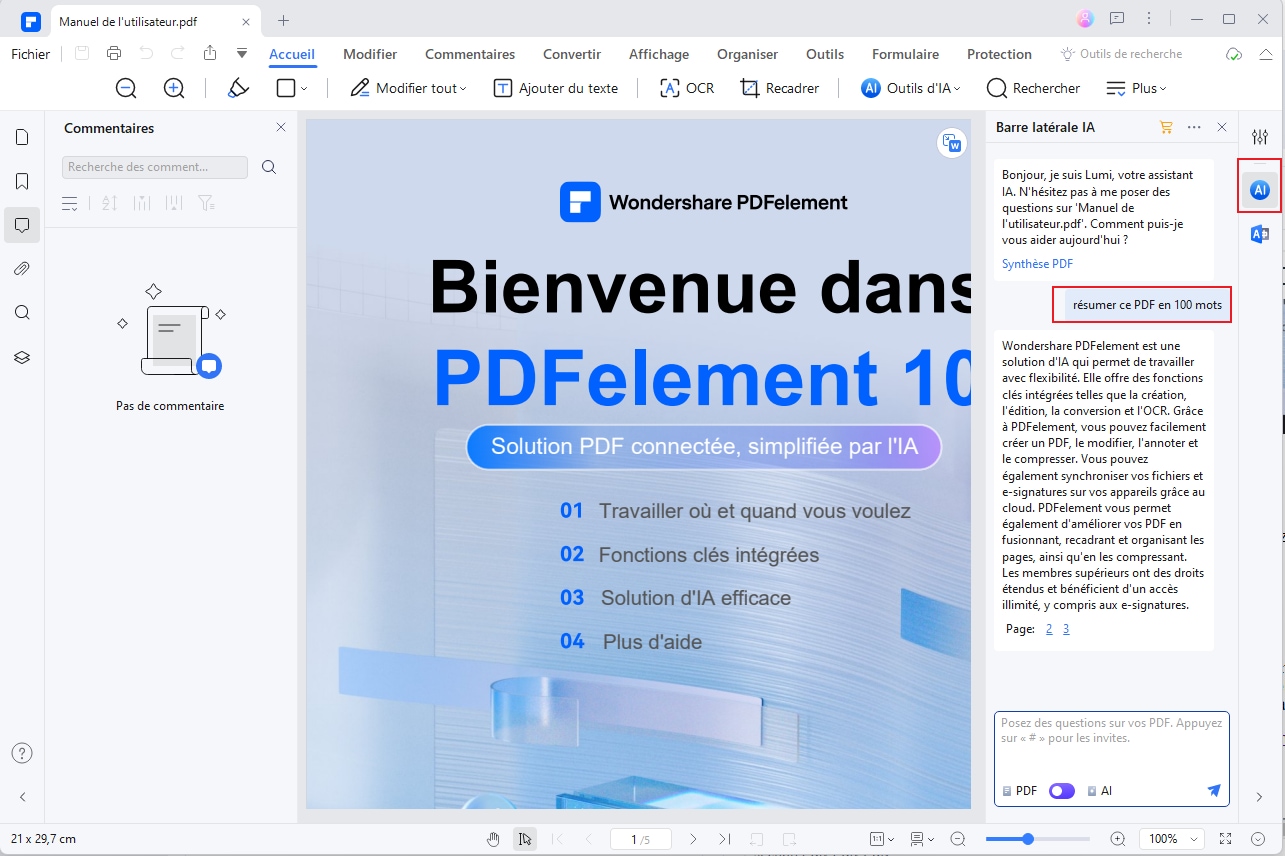Open the comments list options dropdown
The width and height of the screenshot is (1285, 856).
[x=70, y=203]
